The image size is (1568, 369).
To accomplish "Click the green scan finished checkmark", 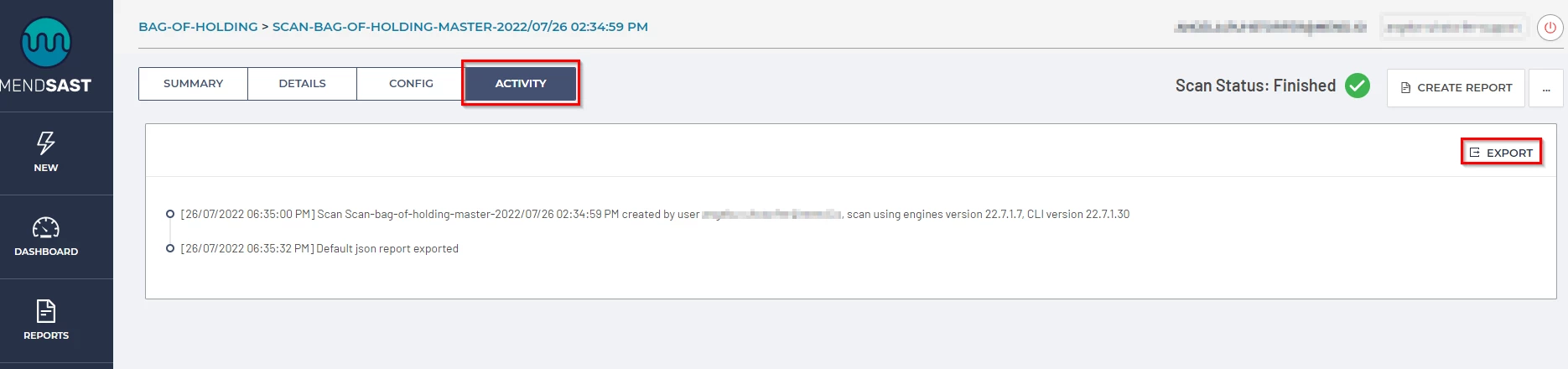I will coord(1358,86).
